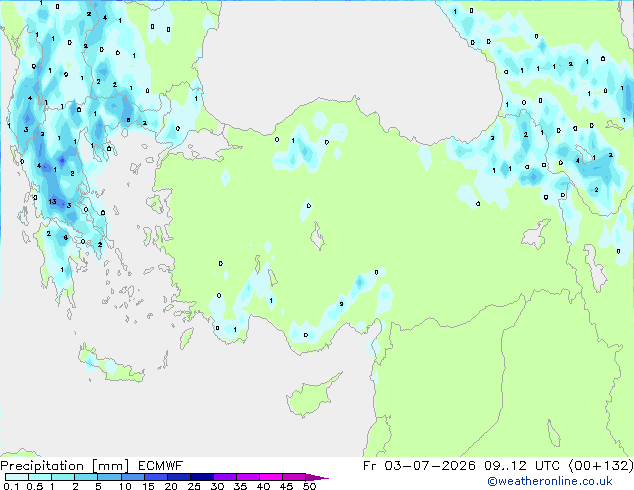Select the 15–20 mm legend swatch

tap(155, 477)
